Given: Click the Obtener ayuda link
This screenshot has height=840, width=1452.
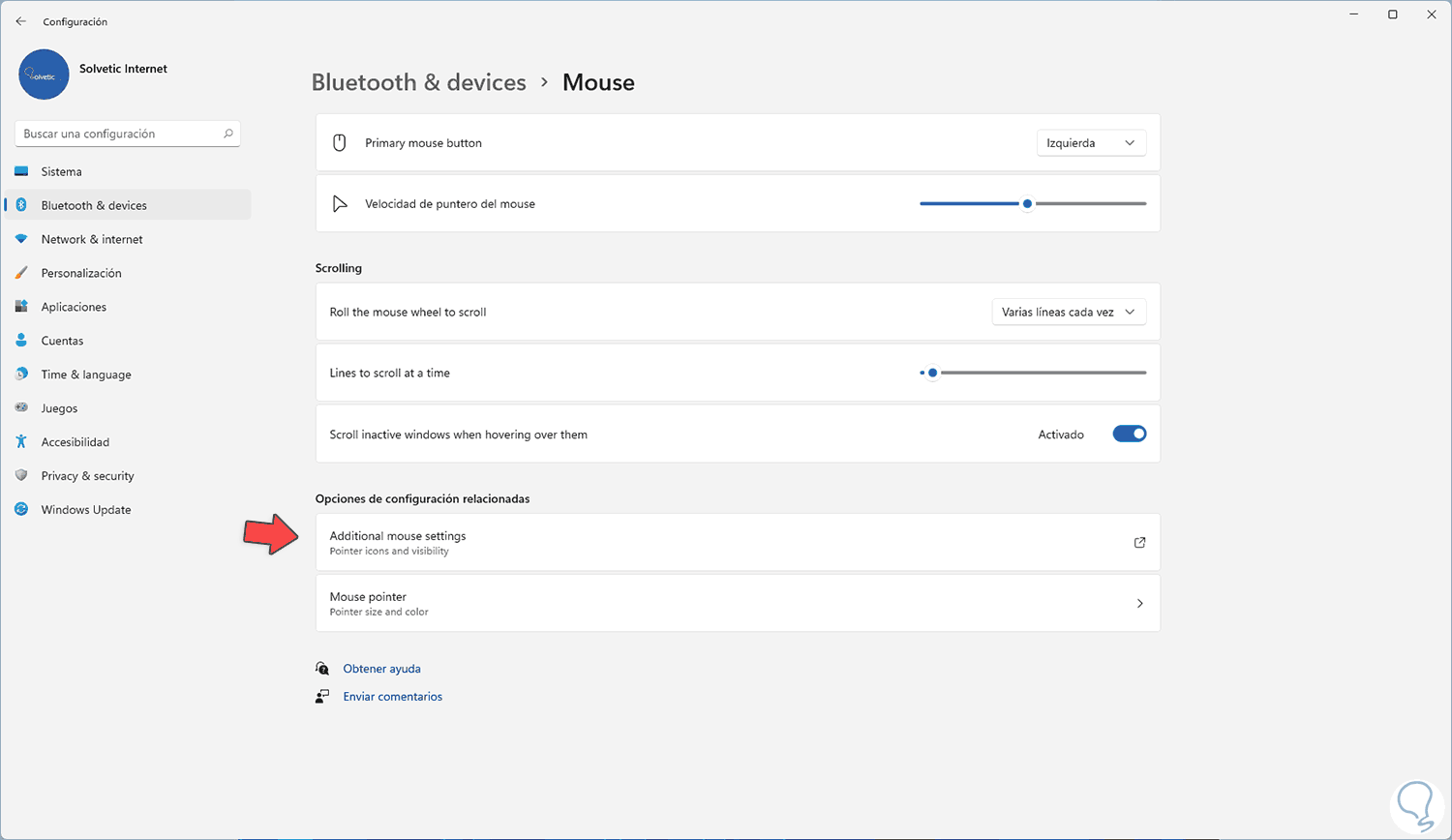Looking at the screenshot, I should [x=381, y=669].
